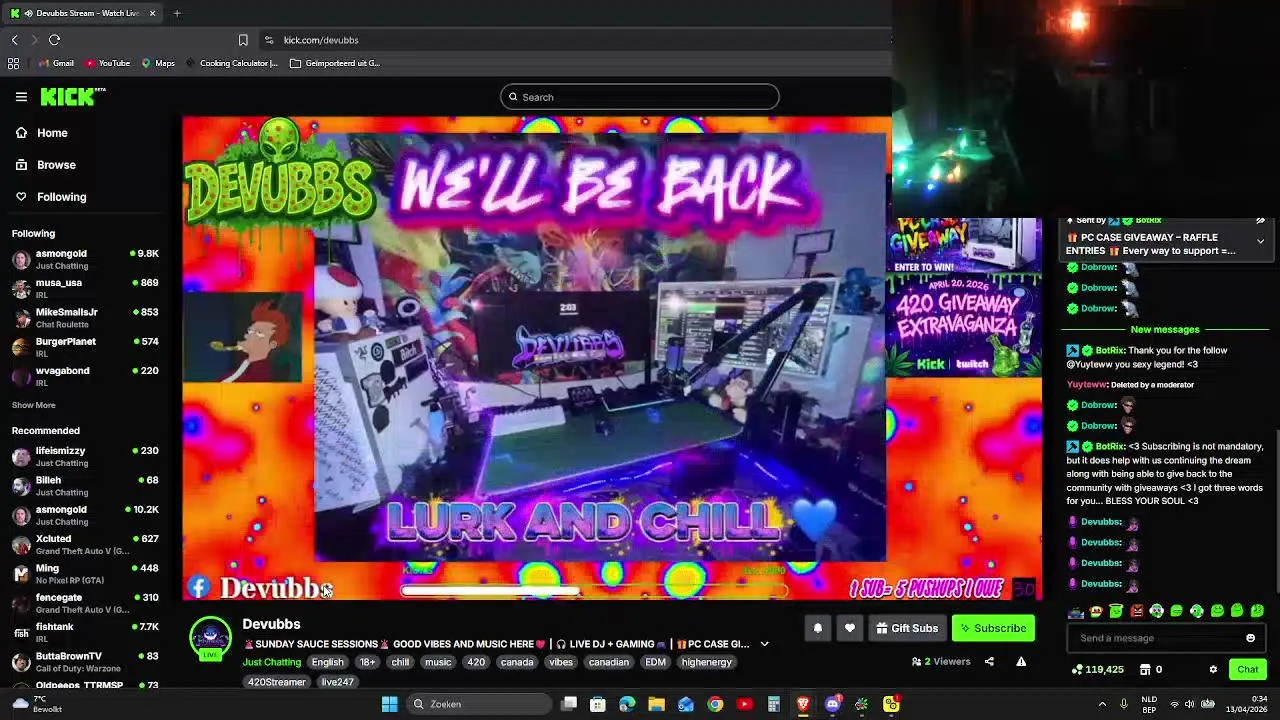Open Devubbs live avatar

211,638
